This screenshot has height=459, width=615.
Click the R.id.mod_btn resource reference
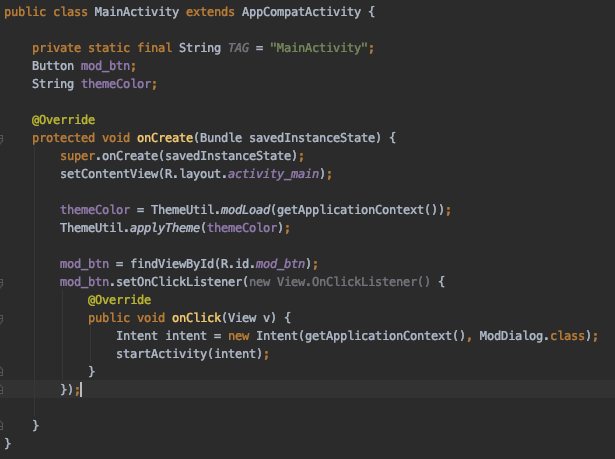[263, 264]
